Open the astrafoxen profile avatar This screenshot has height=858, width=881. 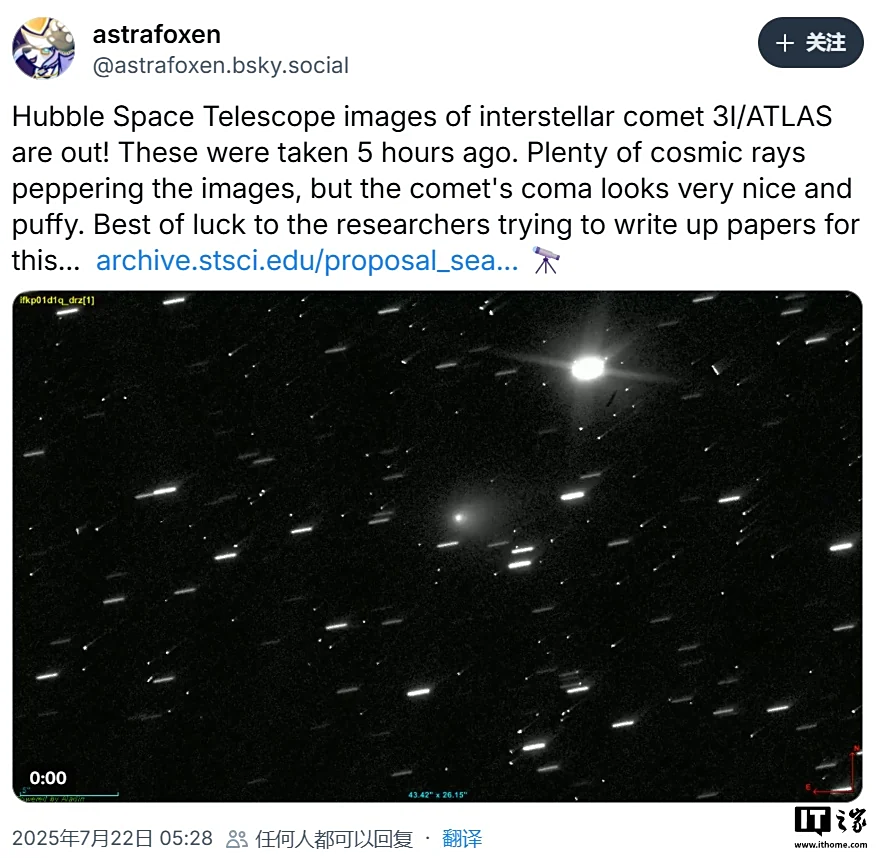pyautogui.click(x=43, y=48)
